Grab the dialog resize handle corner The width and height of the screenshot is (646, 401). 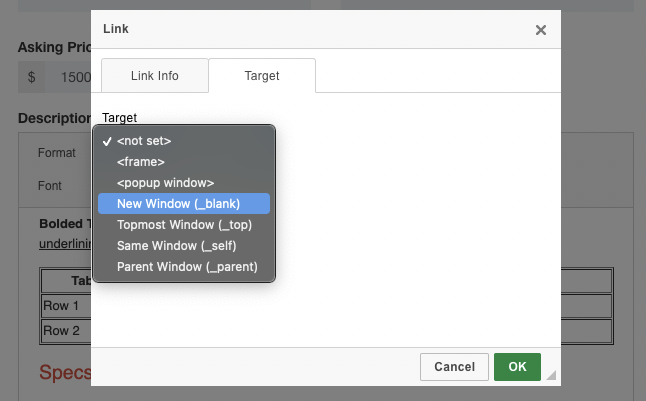click(551, 375)
